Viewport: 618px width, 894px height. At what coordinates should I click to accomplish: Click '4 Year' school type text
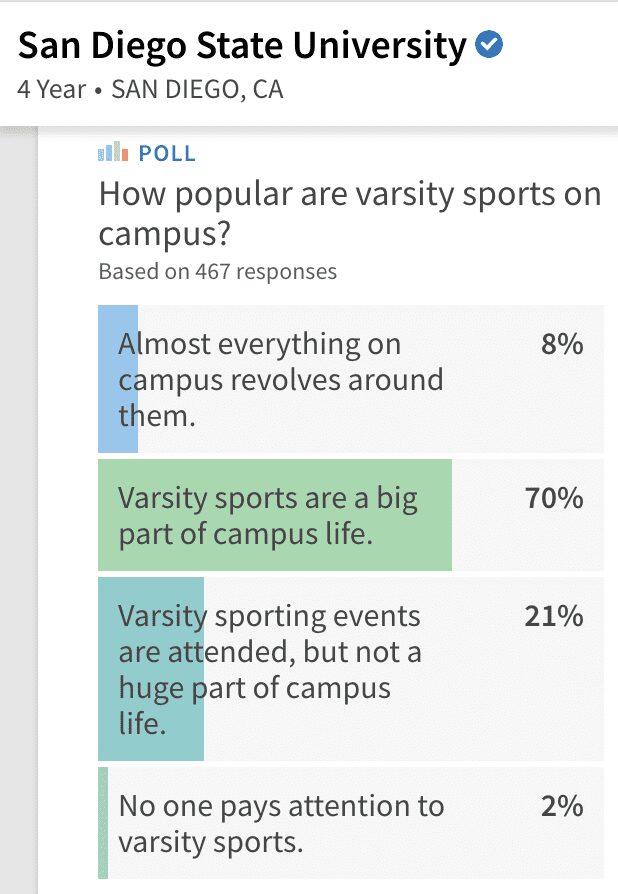[x=51, y=90]
